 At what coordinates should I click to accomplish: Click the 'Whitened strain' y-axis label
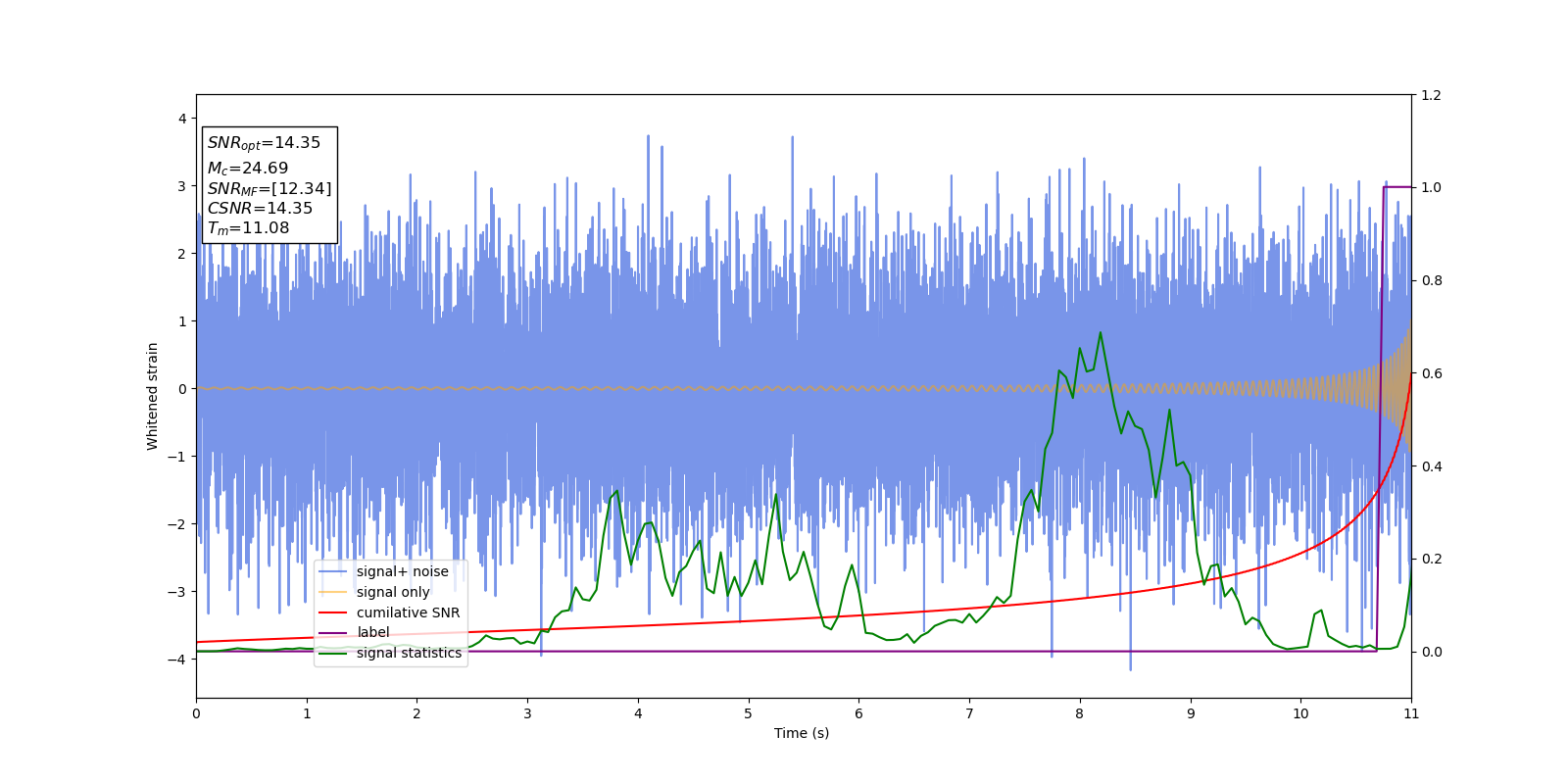(x=153, y=396)
